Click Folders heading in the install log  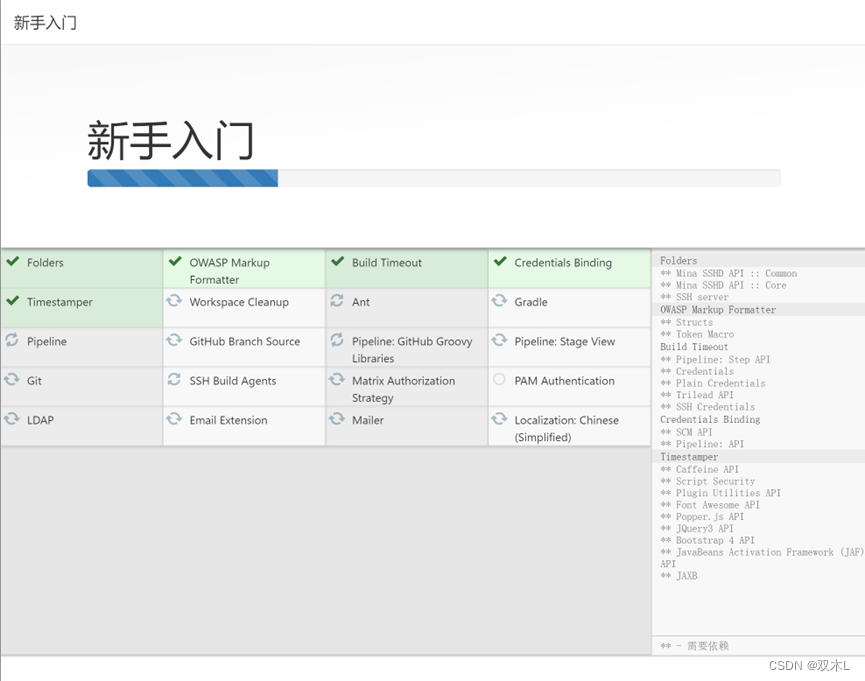click(x=679, y=260)
